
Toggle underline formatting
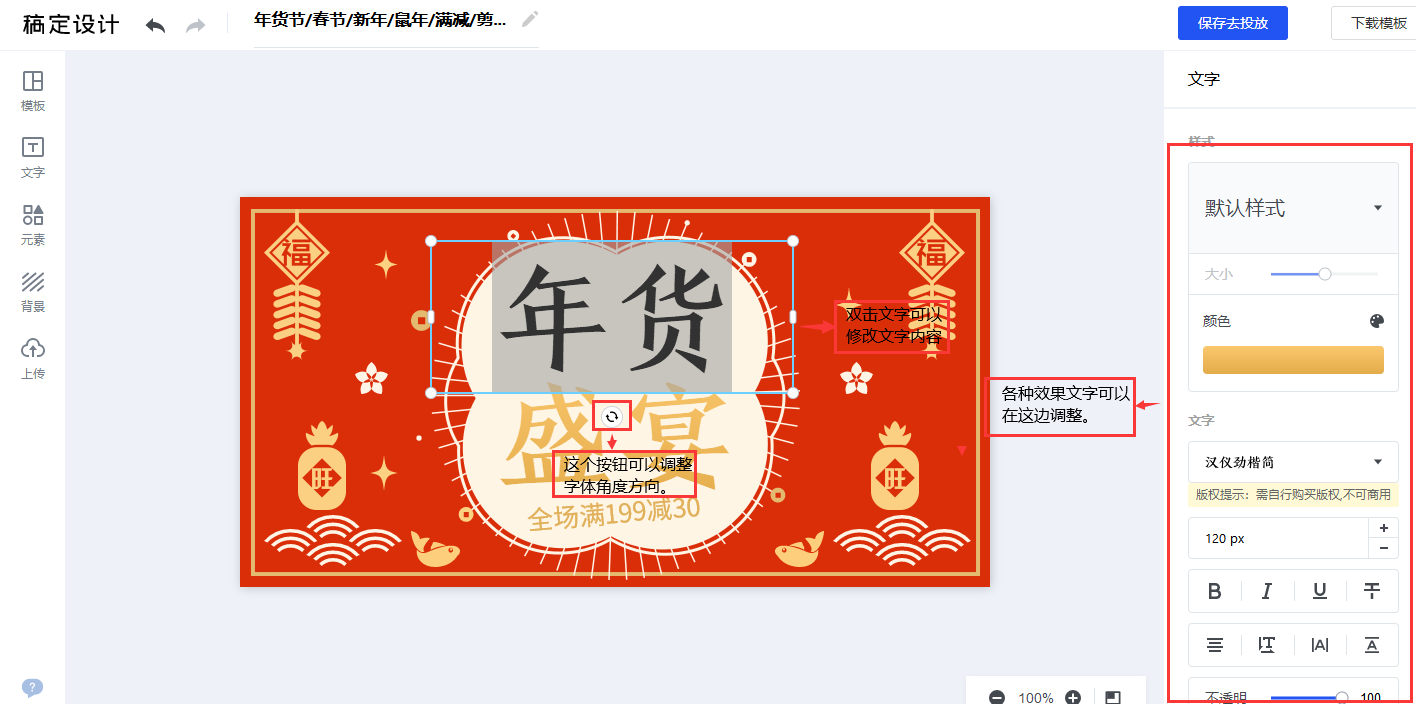pos(1320,591)
